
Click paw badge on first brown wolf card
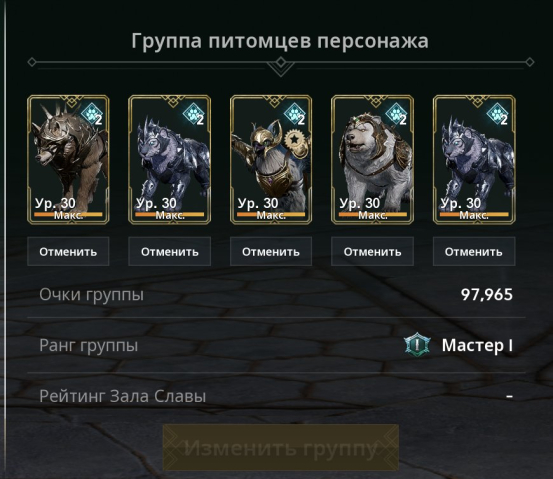[91, 114]
